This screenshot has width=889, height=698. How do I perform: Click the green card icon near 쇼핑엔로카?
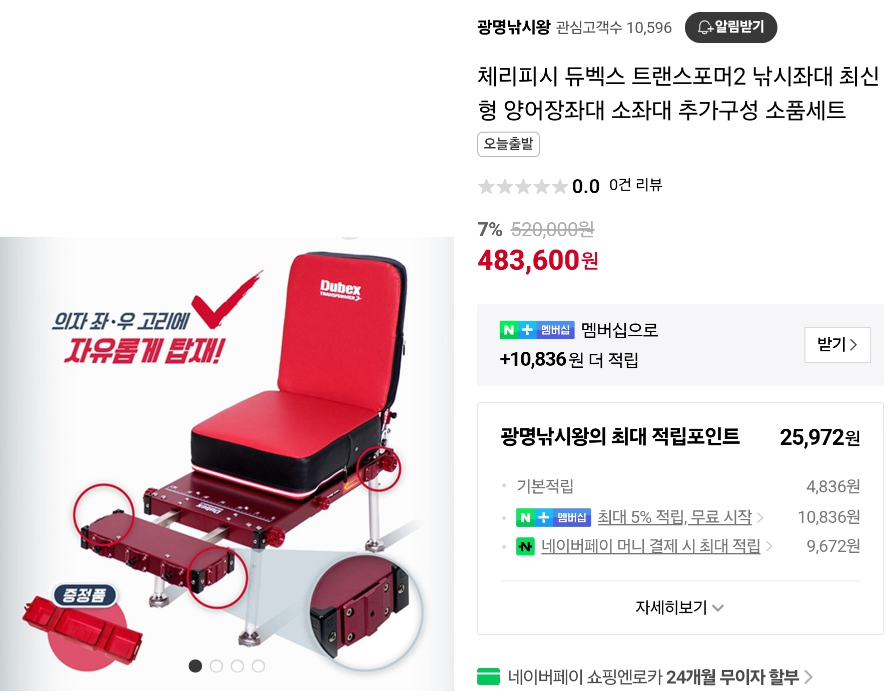click(488, 676)
